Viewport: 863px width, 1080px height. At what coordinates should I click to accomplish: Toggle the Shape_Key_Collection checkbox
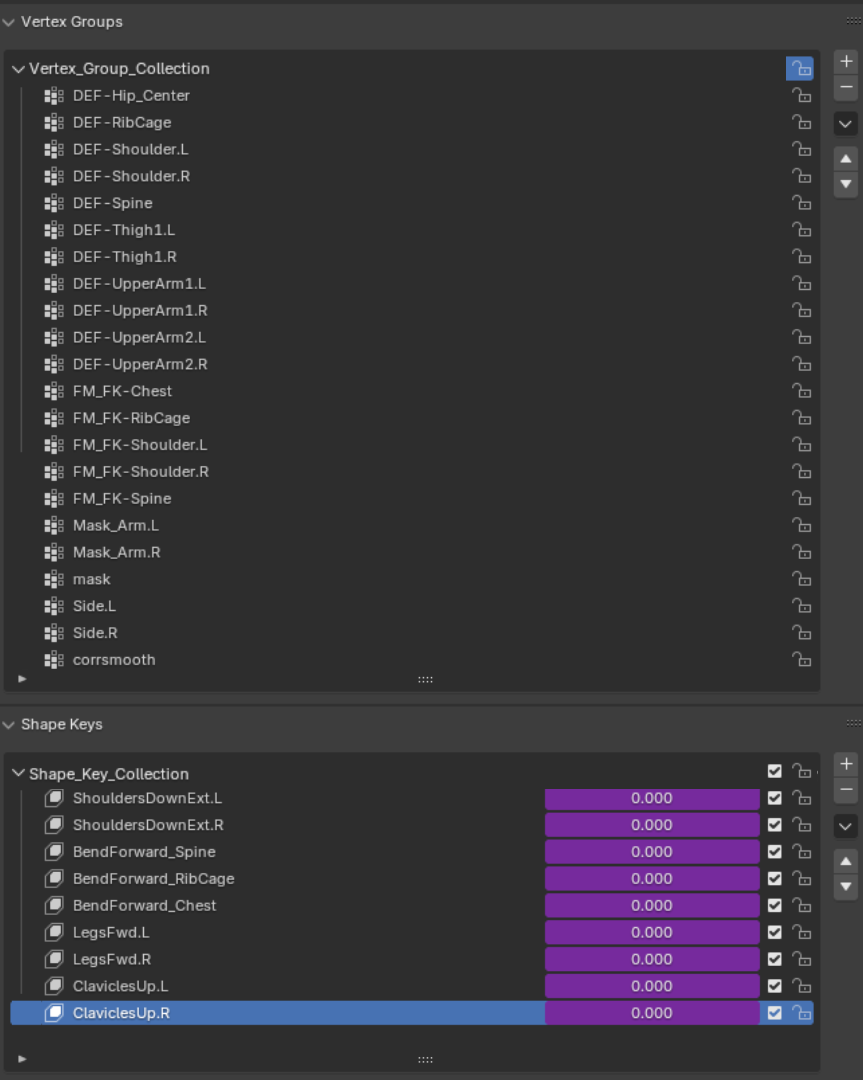pos(775,771)
